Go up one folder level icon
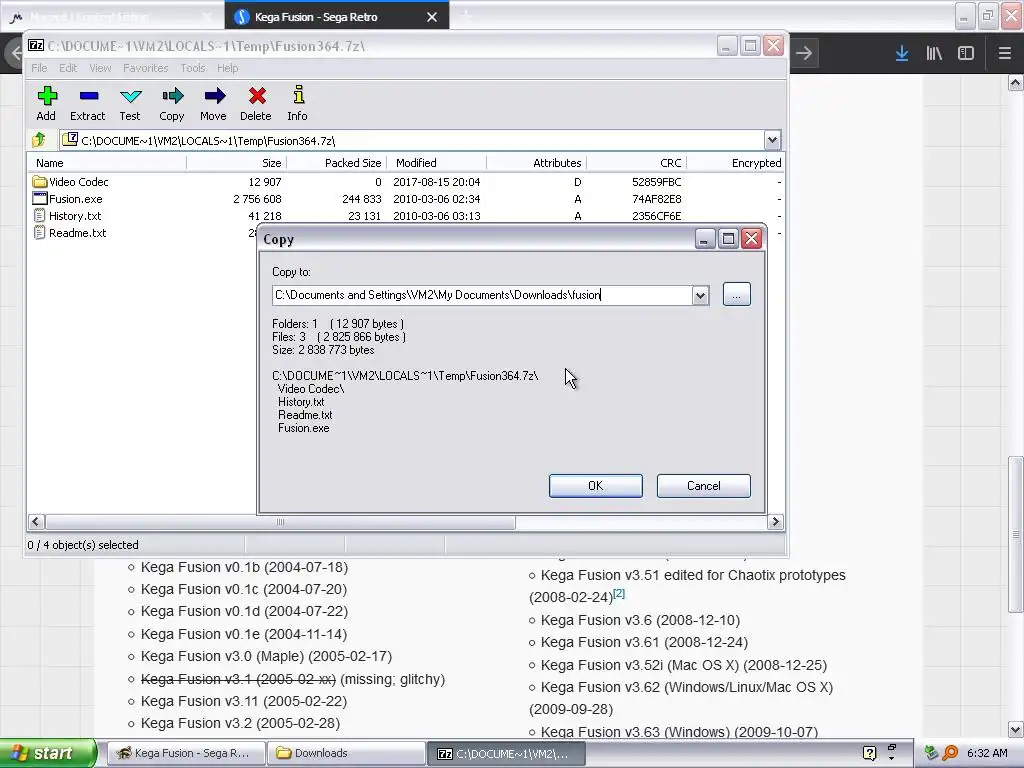 pyautogui.click(x=39, y=140)
